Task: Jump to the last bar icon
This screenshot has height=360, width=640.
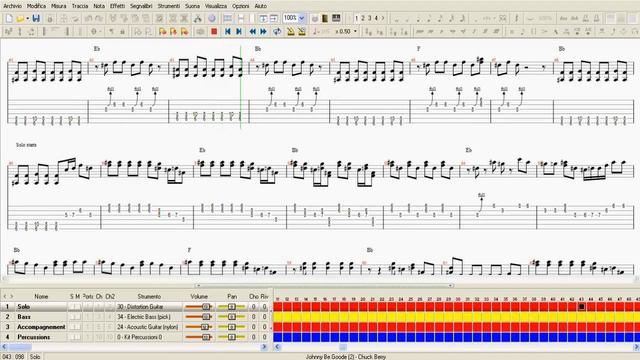Action: coord(239,31)
